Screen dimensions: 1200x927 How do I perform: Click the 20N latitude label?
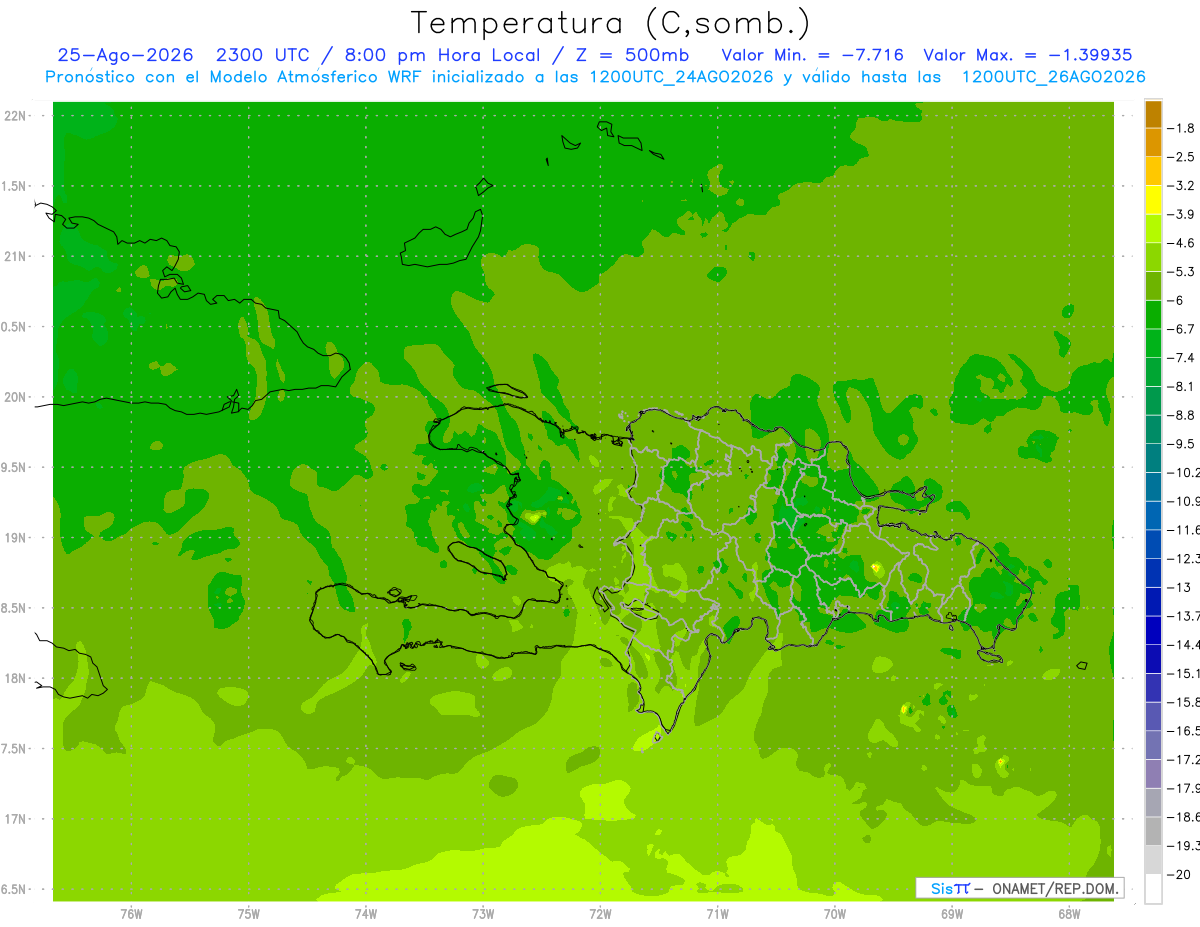[x=16, y=397]
